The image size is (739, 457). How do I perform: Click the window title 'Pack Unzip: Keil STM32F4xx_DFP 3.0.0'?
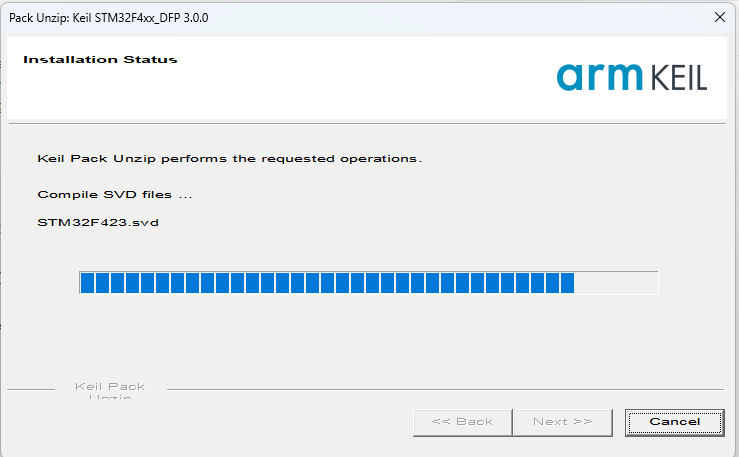[109, 18]
